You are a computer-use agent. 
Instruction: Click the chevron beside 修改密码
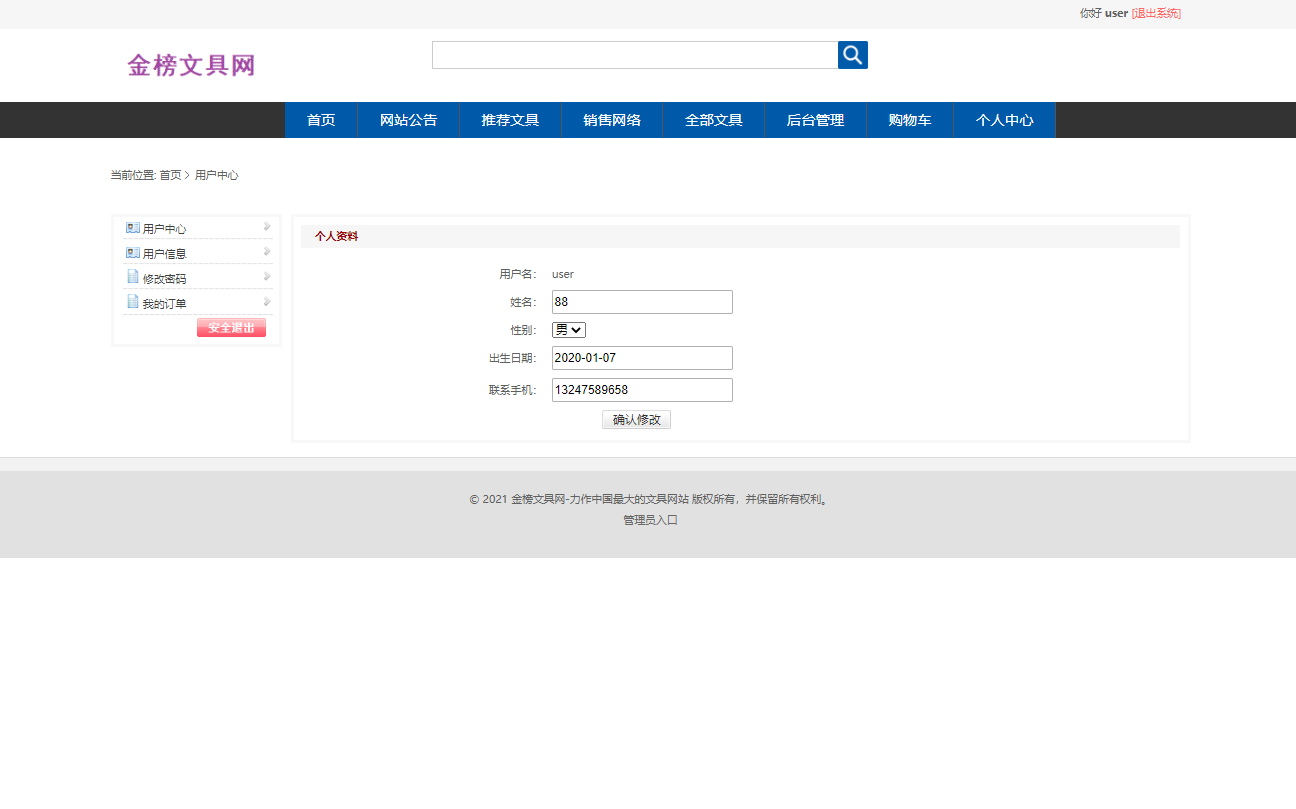click(265, 277)
